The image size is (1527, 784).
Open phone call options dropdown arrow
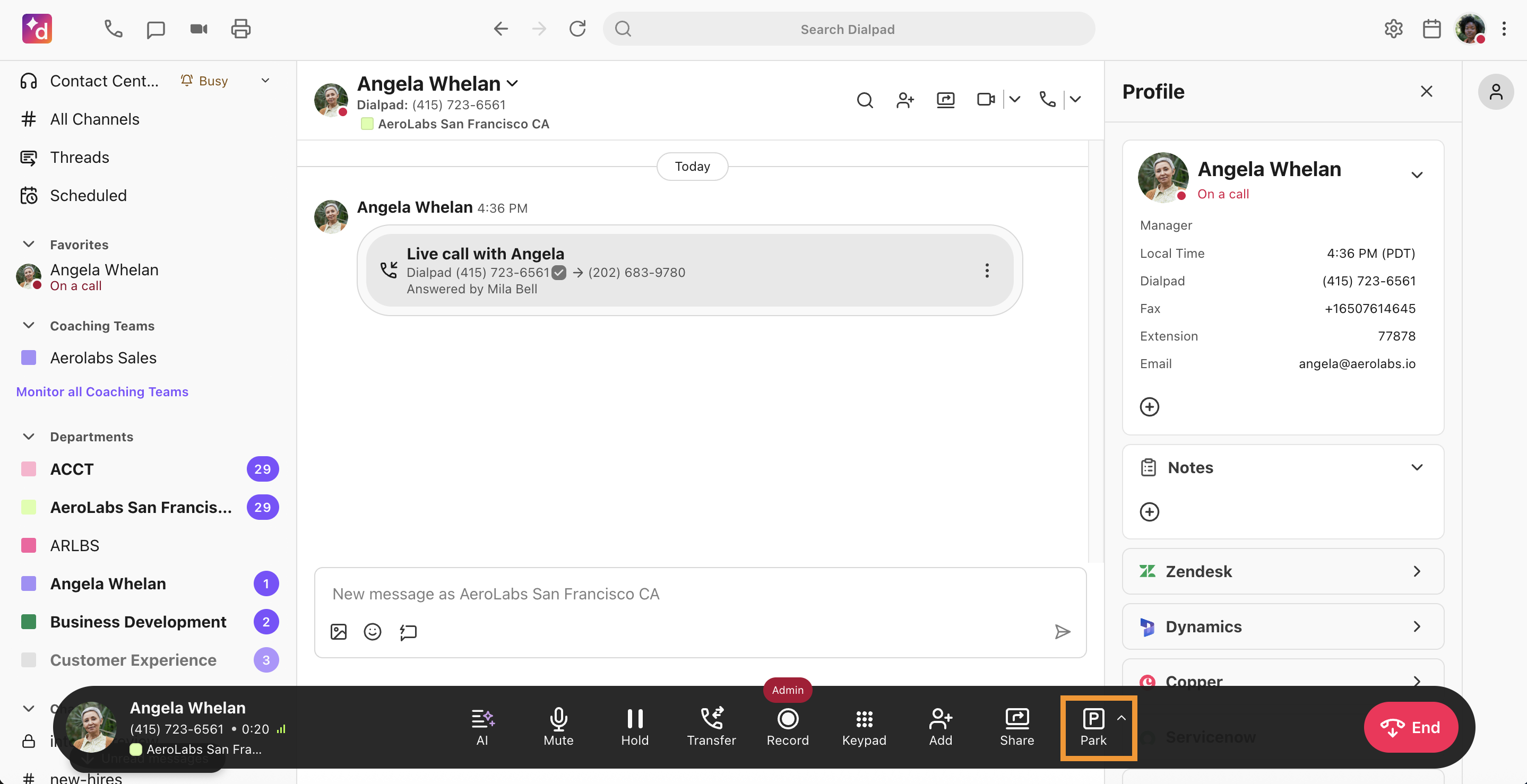coord(1075,100)
